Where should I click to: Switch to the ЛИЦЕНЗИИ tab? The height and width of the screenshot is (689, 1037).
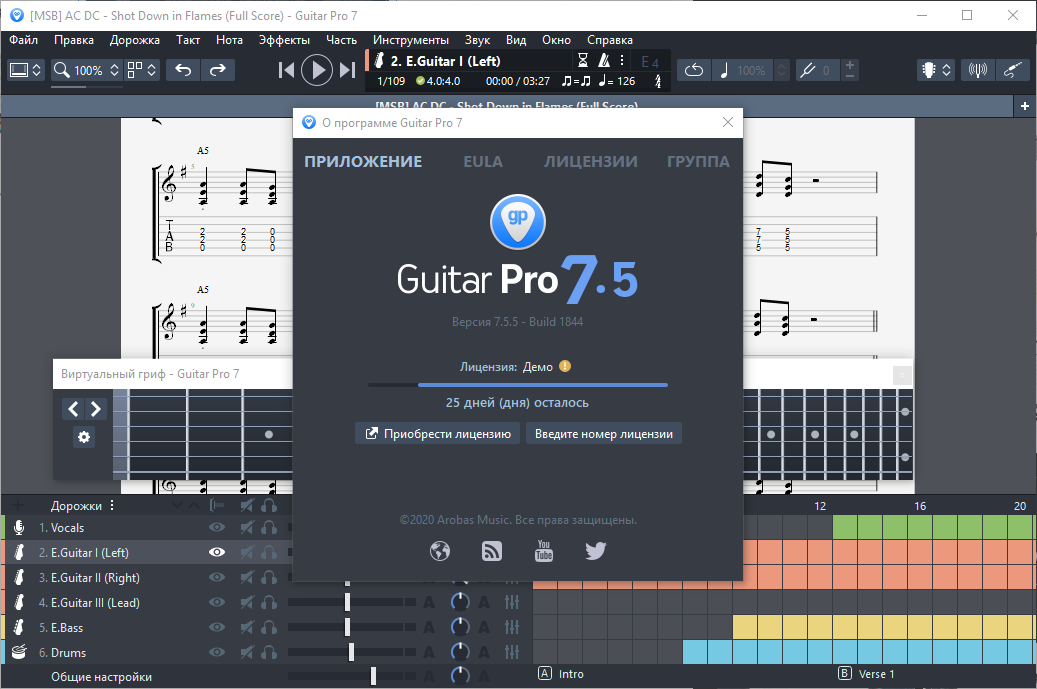tap(590, 162)
